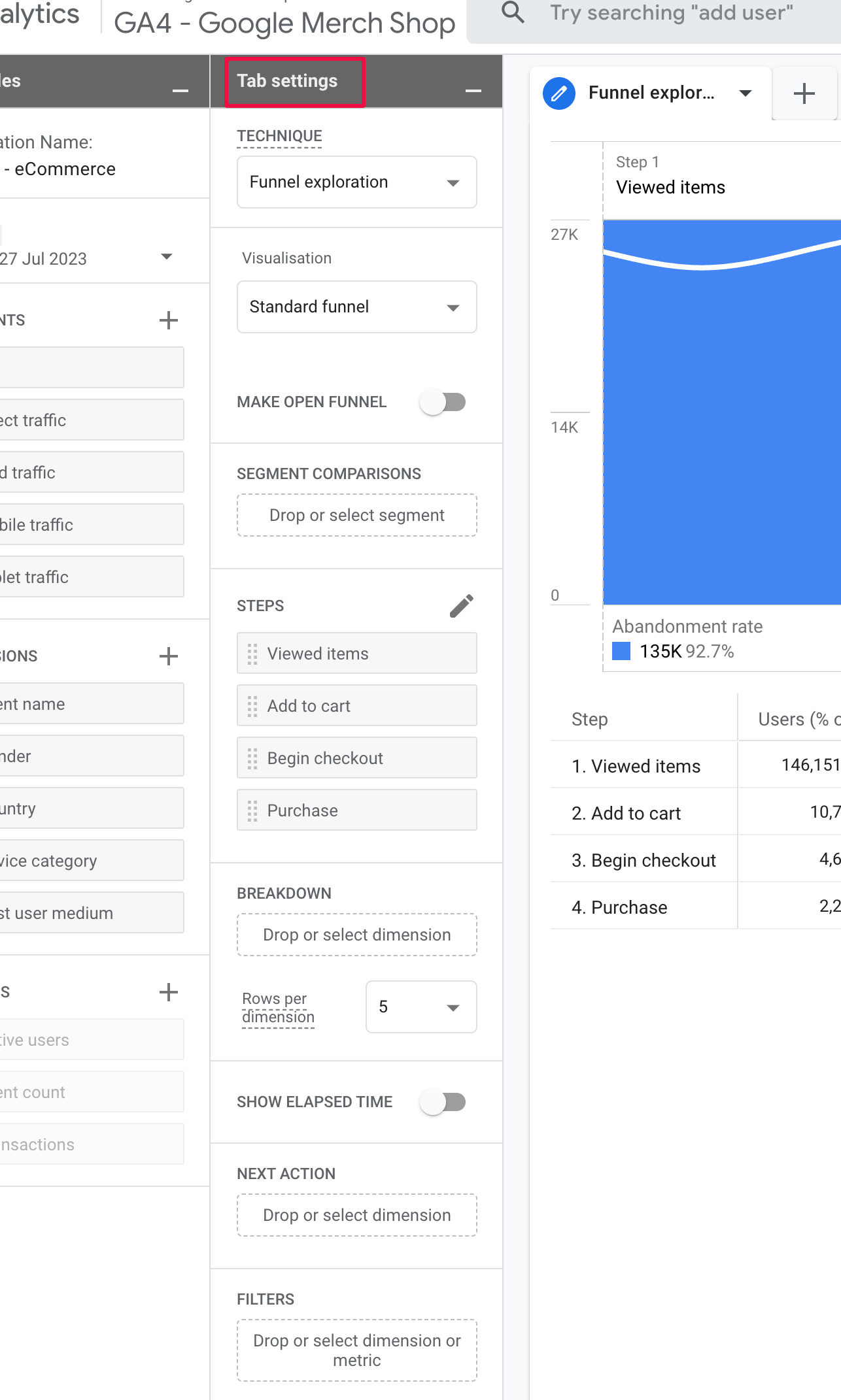Add a new dimension with the plus icon
The height and width of the screenshot is (1400, 841).
click(x=169, y=656)
